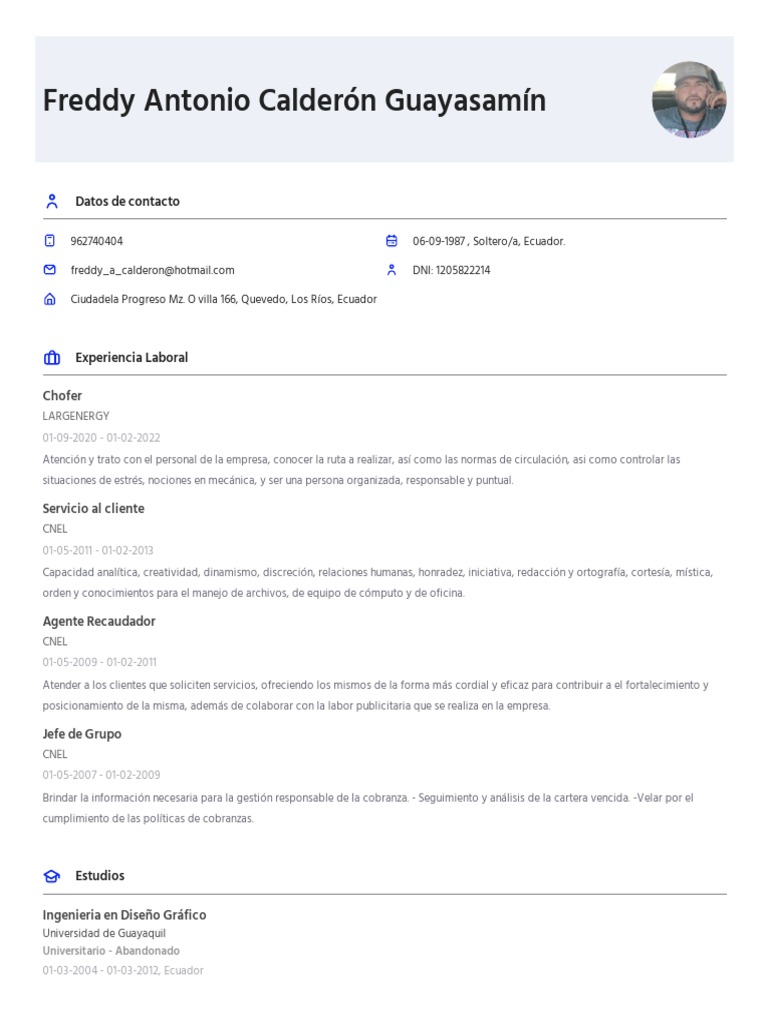Click the envelope icon beside the email address

[50, 270]
